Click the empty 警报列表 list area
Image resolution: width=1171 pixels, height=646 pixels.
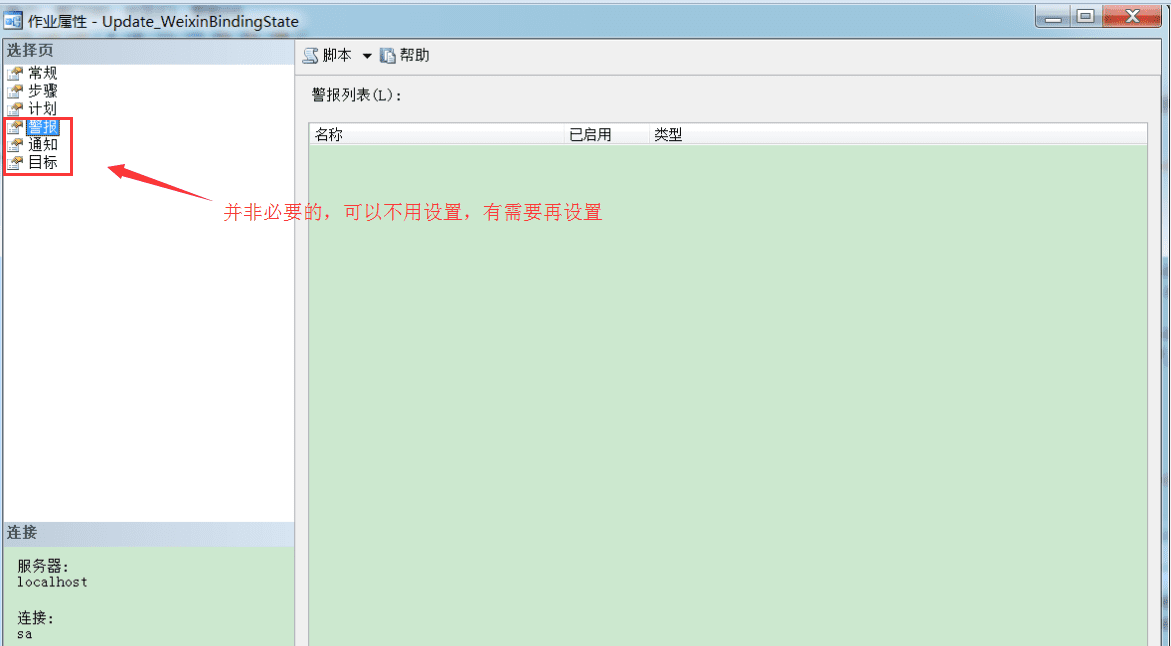coord(728,394)
